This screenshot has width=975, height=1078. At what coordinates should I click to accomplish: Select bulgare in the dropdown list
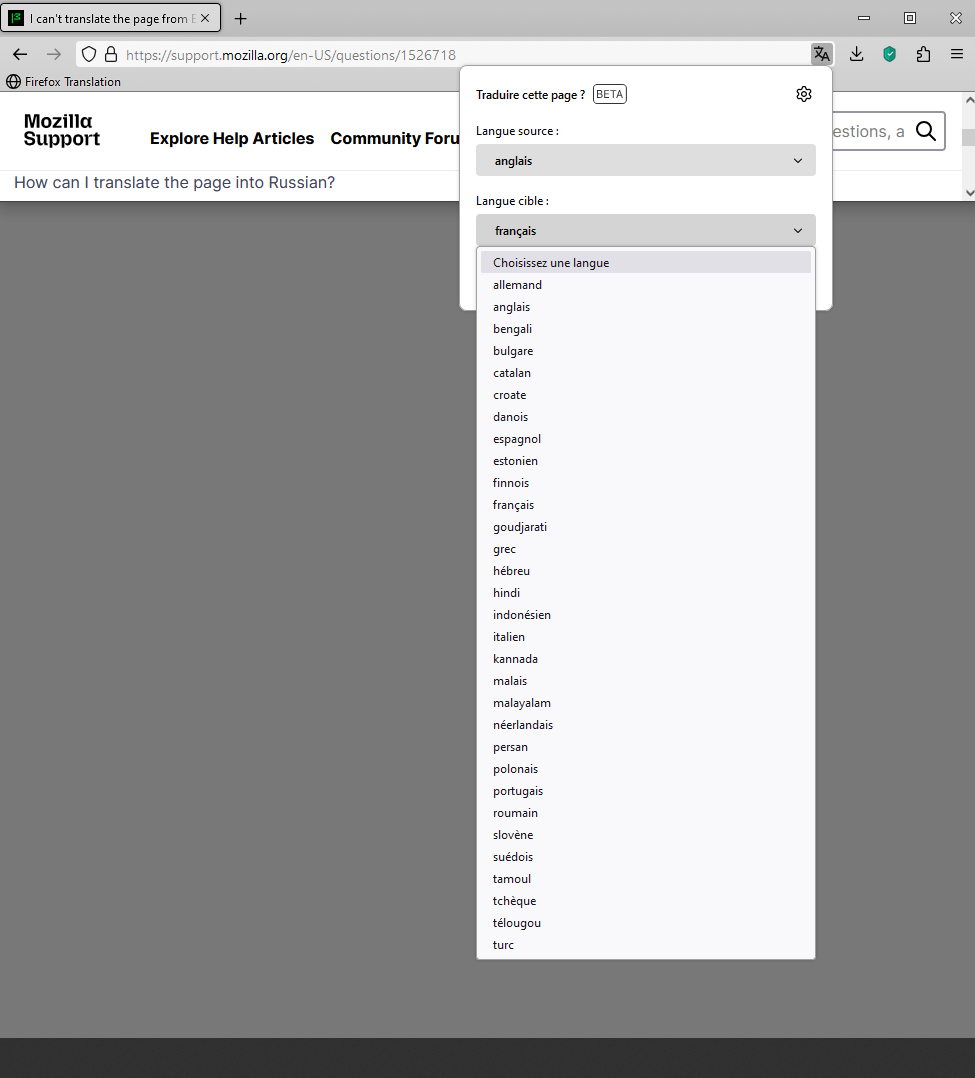(646, 351)
